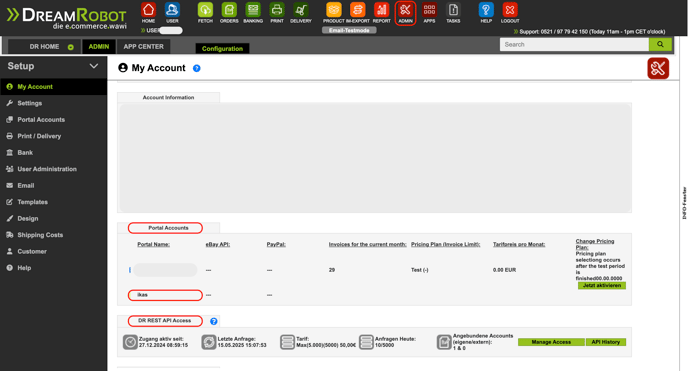688x371 pixels.
Task: Open the FETCH icon
Action: click(205, 10)
